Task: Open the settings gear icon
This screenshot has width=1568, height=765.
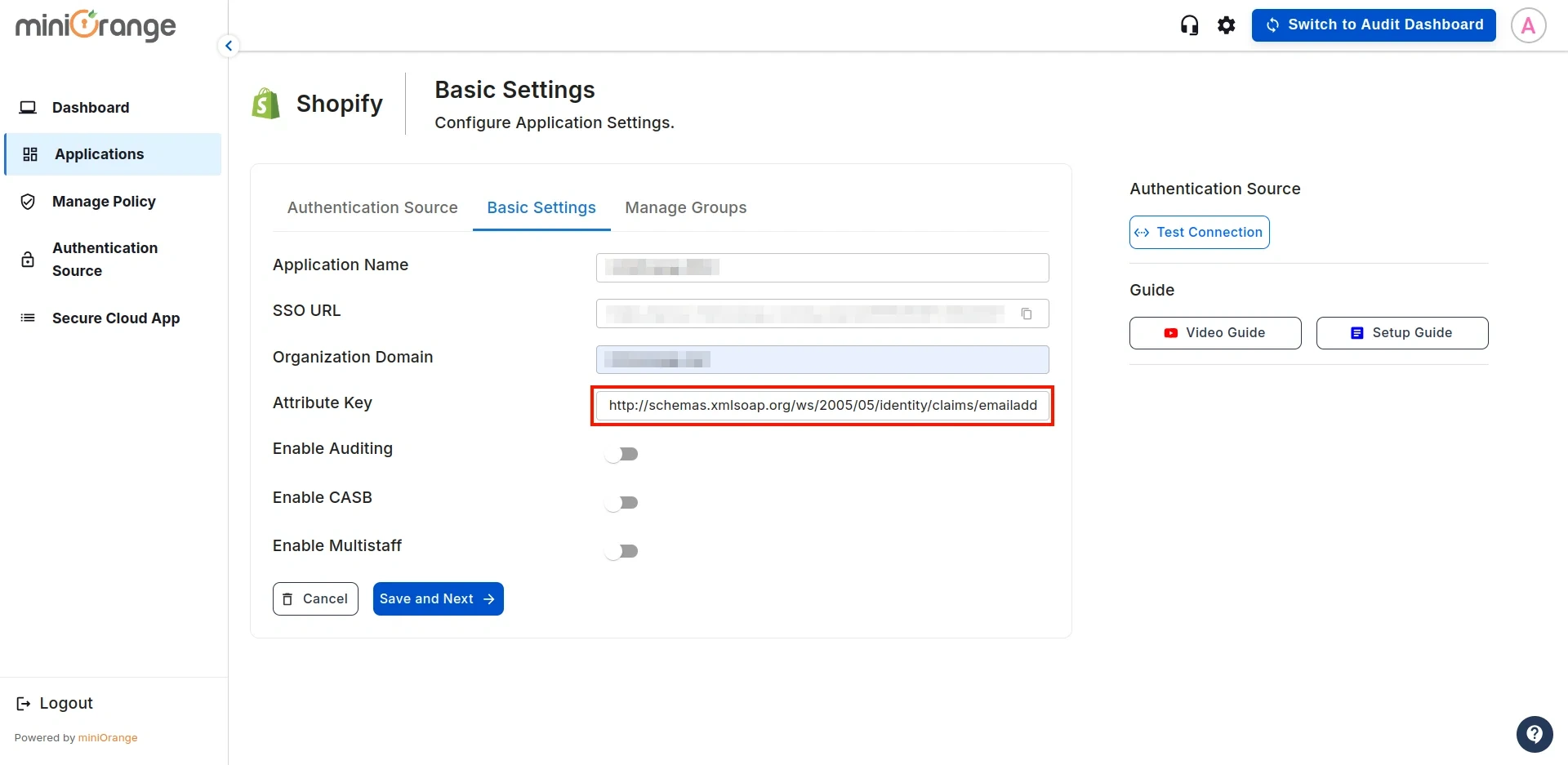Action: [1226, 24]
